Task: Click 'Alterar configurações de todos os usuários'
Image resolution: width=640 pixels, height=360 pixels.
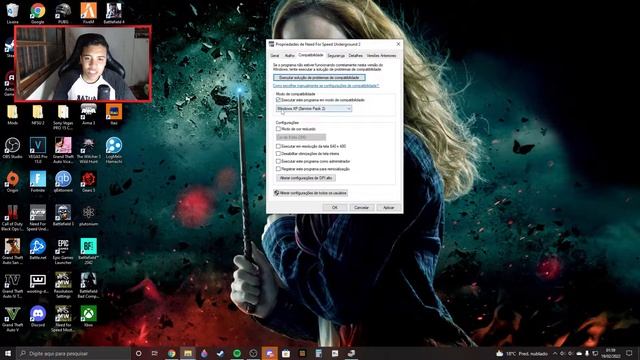Action: pyautogui.click(x=311, y=193)
